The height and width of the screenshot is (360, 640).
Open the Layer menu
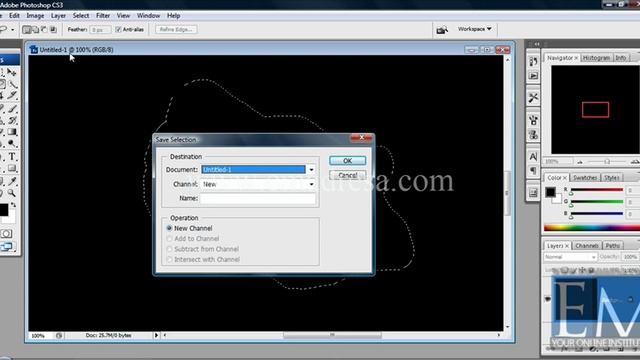58,16
